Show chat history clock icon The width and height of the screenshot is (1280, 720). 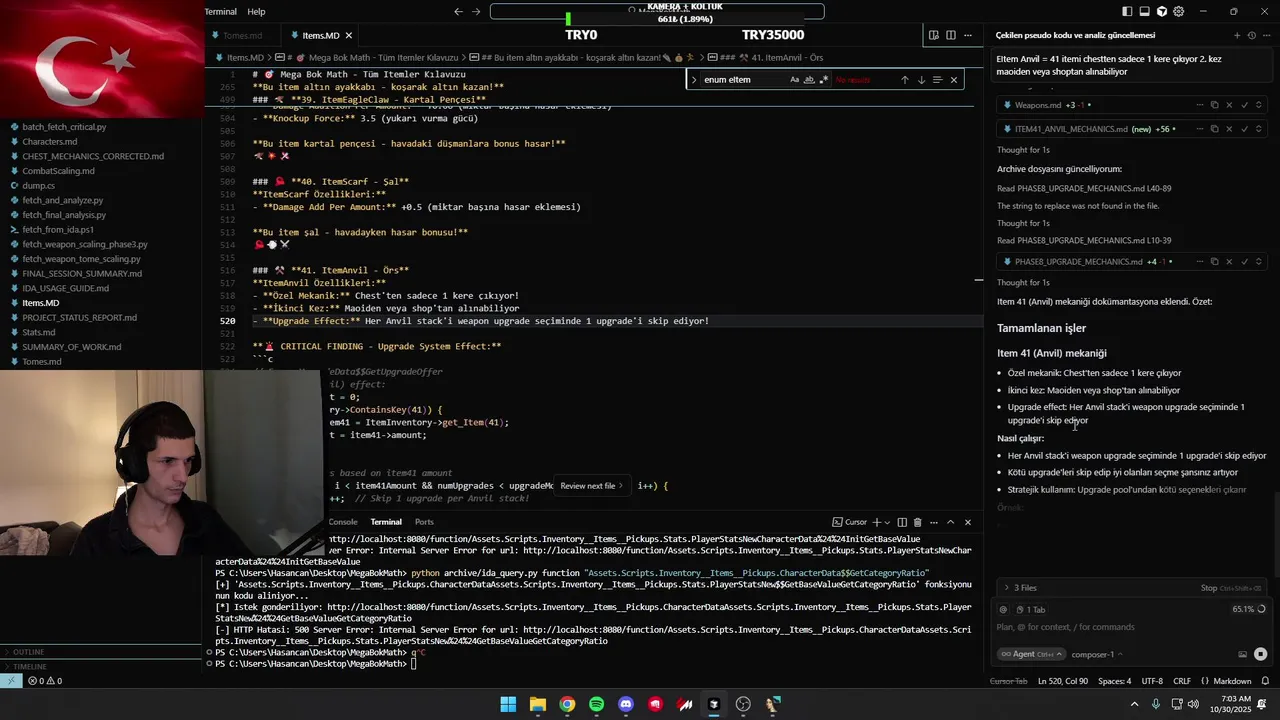1251,35
